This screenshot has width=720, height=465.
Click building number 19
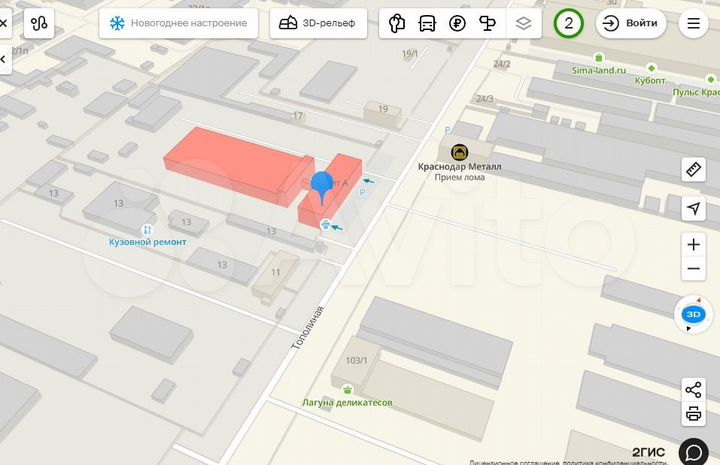coord(383,109)
